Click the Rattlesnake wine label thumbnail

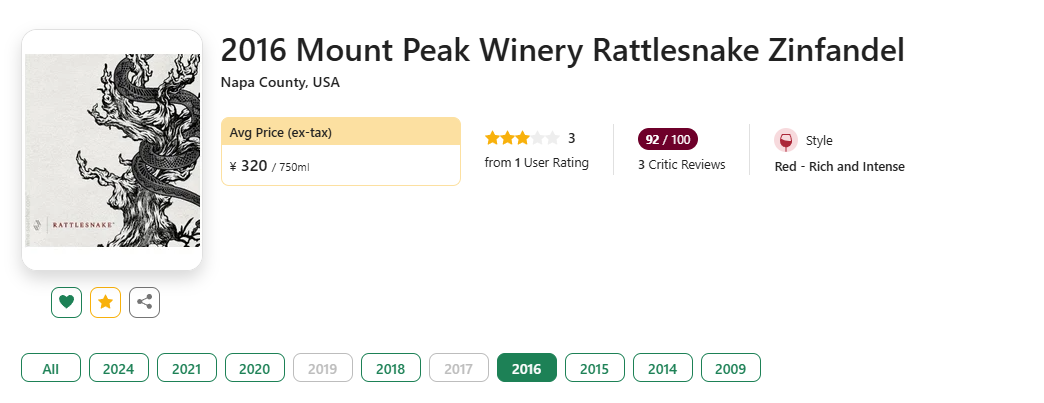[x=112, y=150]
